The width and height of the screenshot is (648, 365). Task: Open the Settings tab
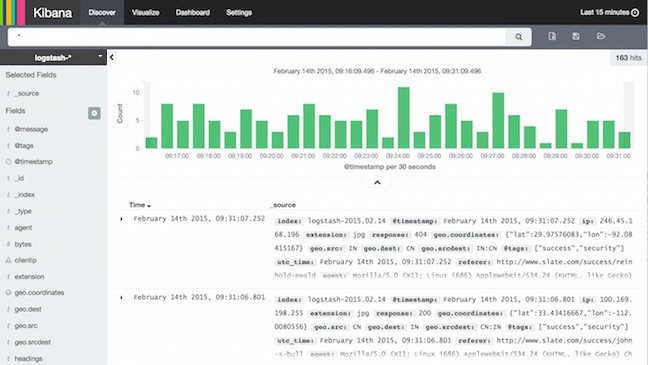(x=239, y=12)
